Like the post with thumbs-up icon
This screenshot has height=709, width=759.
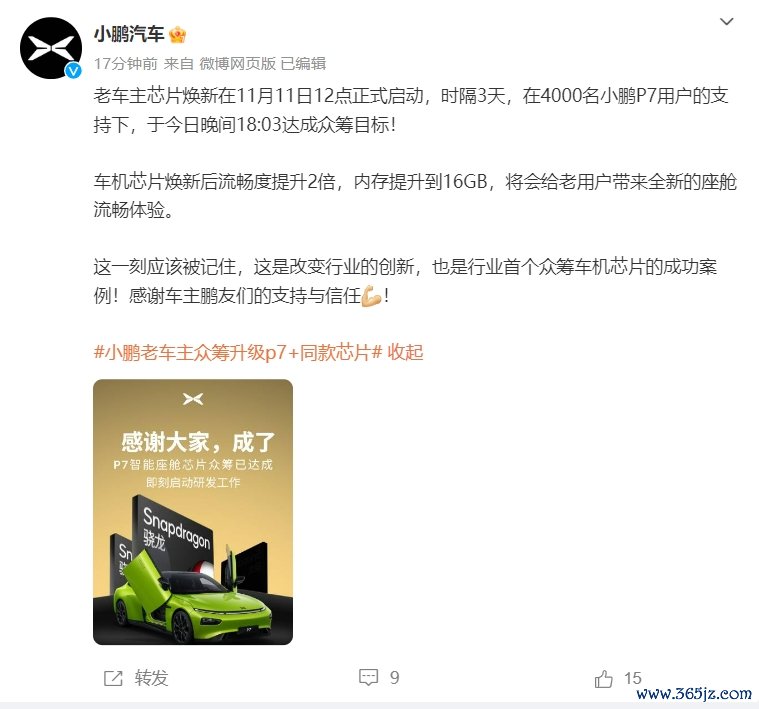[x=604, y=679]
